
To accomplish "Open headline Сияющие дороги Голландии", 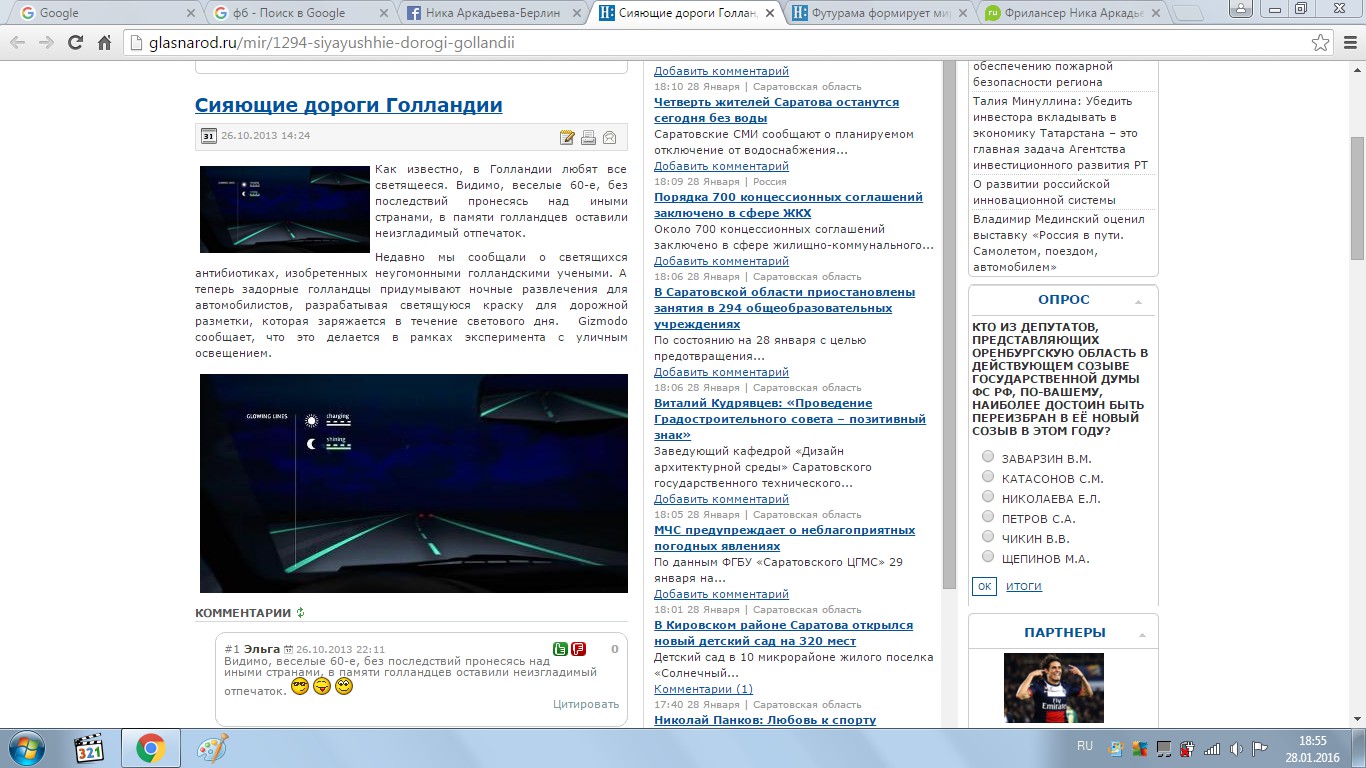I will [x=348, y=105].
